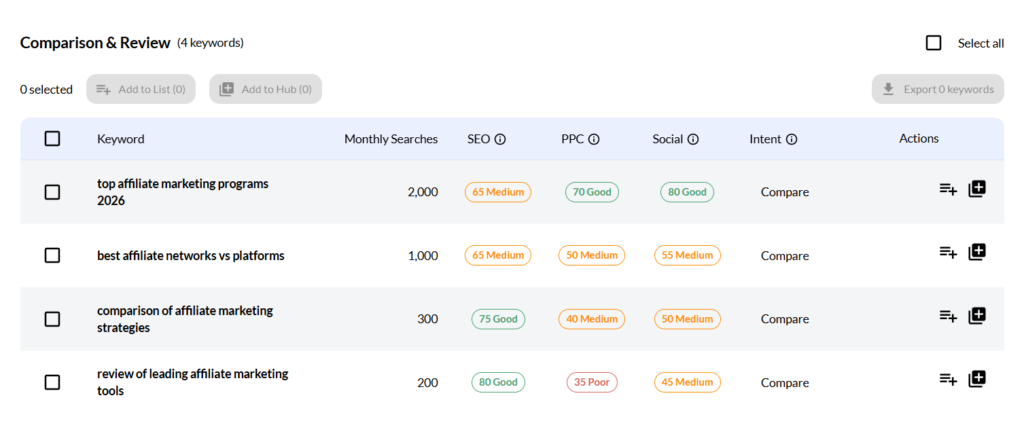Click the SEO column info icon

pos(500,140)
